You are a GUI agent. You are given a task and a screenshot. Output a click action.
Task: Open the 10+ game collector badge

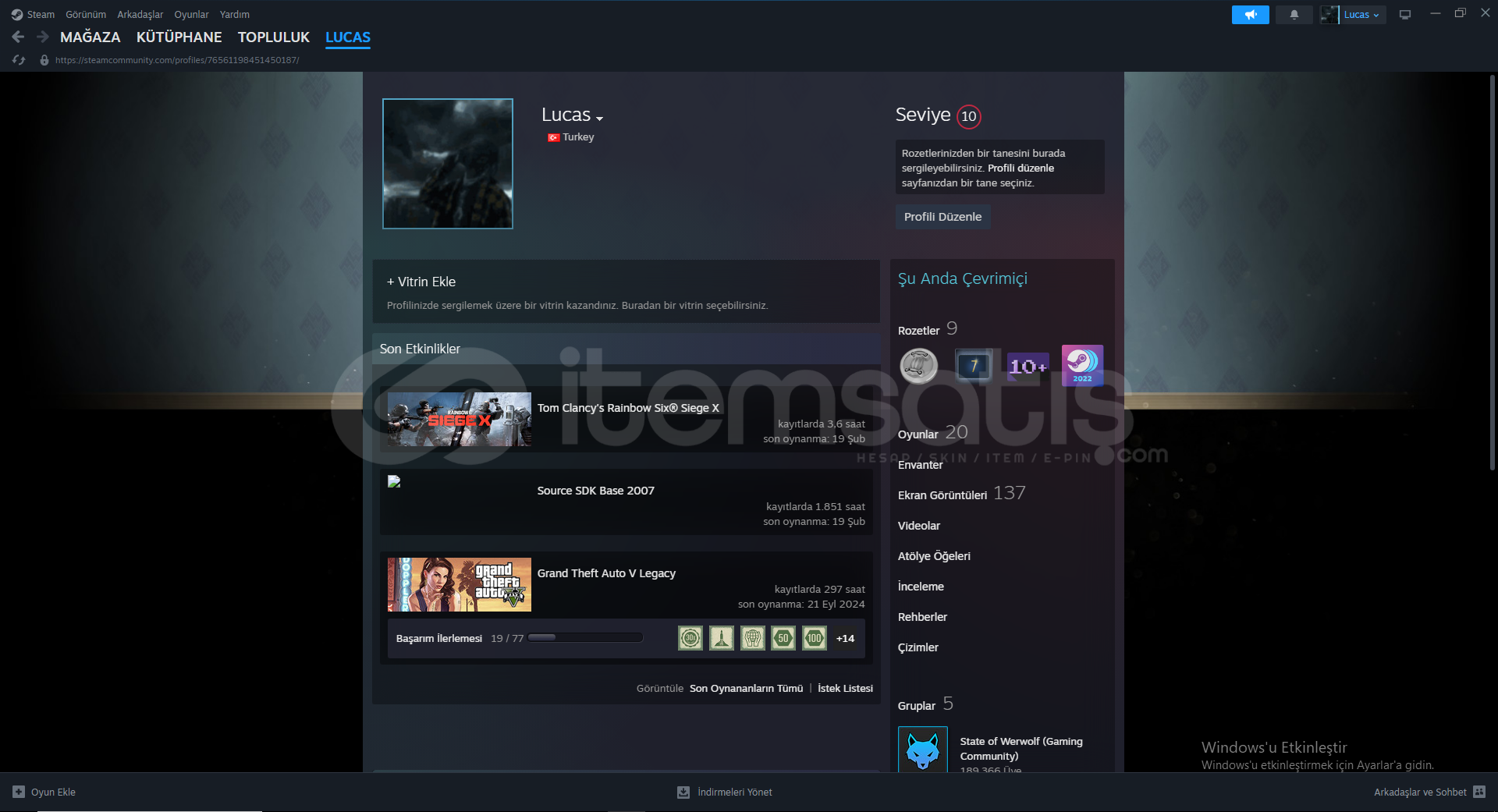[1028, 365]
